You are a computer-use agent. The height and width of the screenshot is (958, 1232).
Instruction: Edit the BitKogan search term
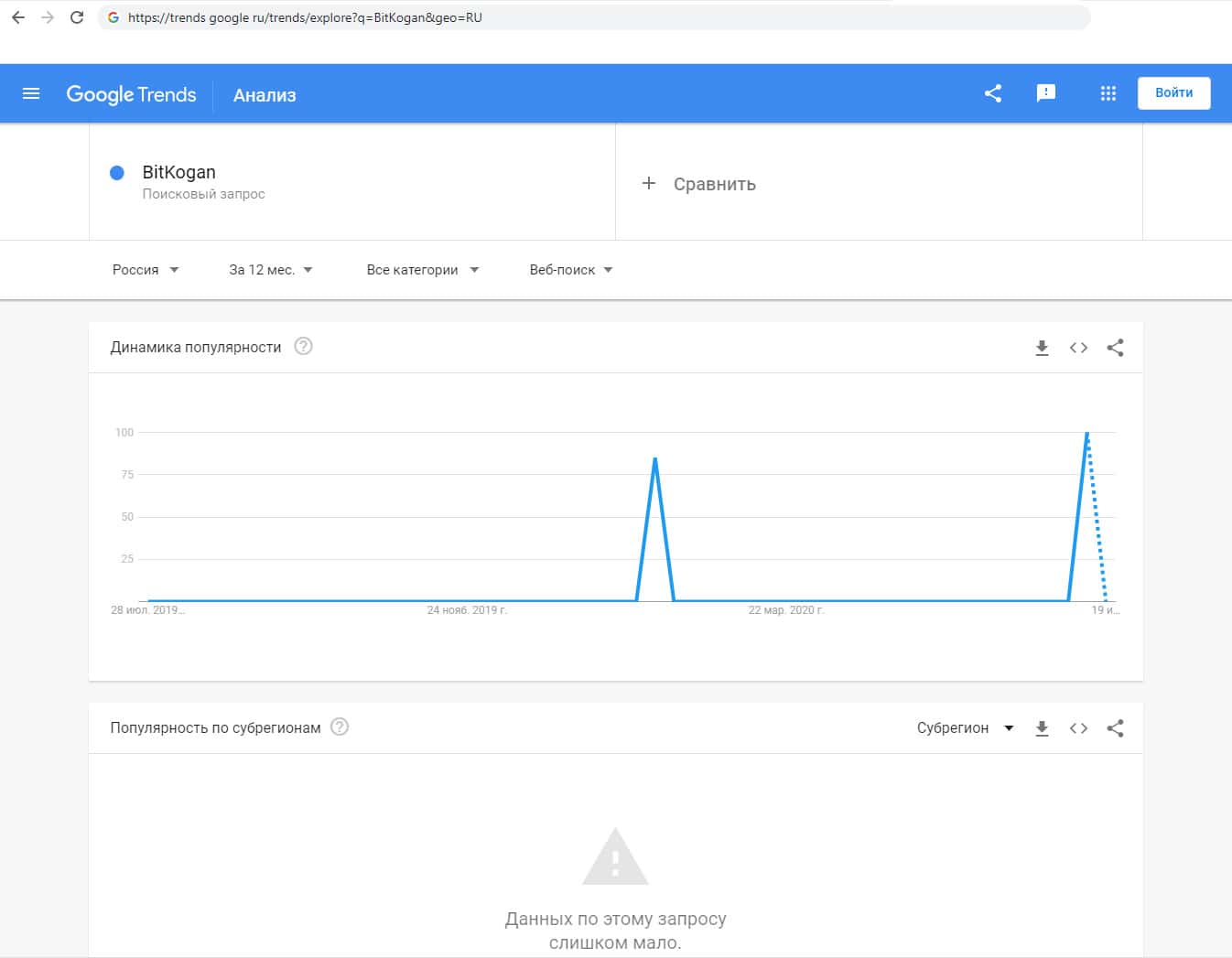click(179, 172)
